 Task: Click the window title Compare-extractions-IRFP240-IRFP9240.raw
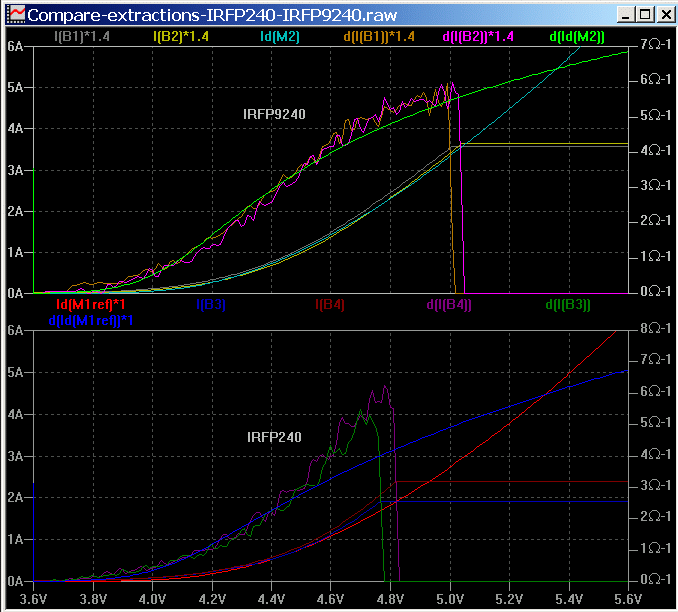(x=212, y=15)
